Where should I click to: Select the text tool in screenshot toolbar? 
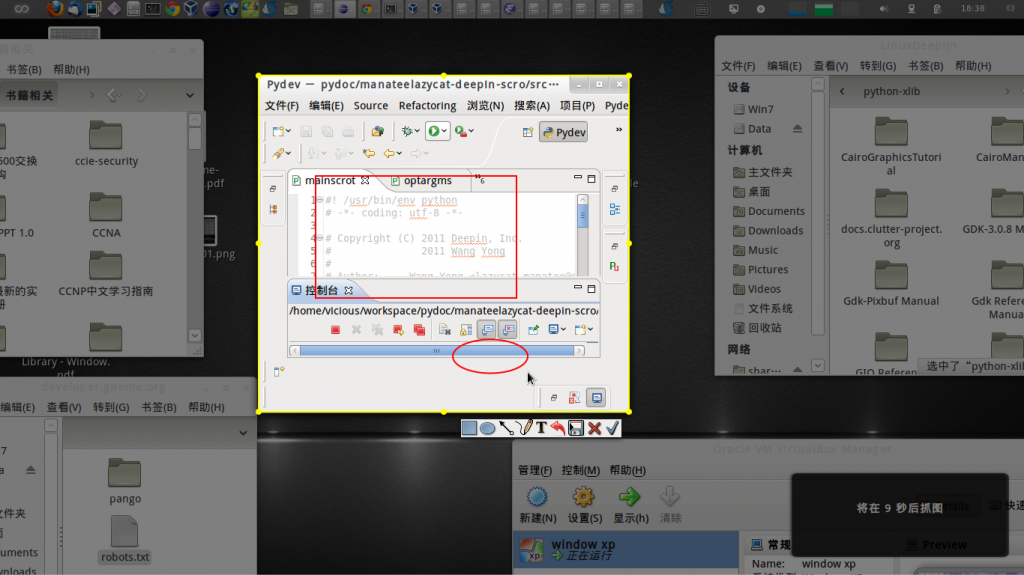pyautogui.click(x=541, y=428)
